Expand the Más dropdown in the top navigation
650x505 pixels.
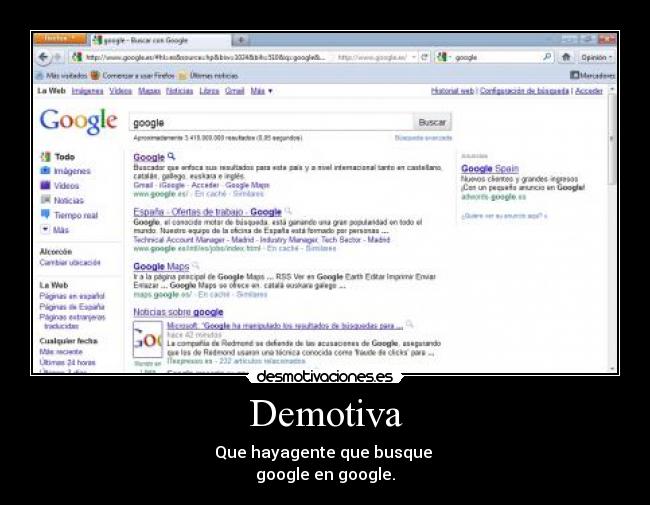(x=261, y=91)
